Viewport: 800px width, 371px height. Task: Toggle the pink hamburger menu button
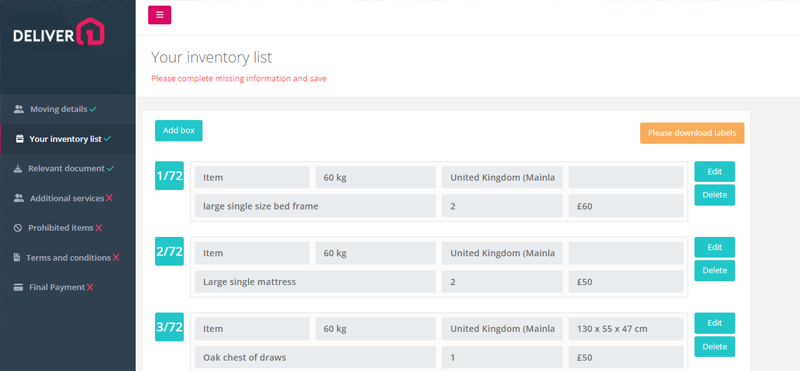159,15
